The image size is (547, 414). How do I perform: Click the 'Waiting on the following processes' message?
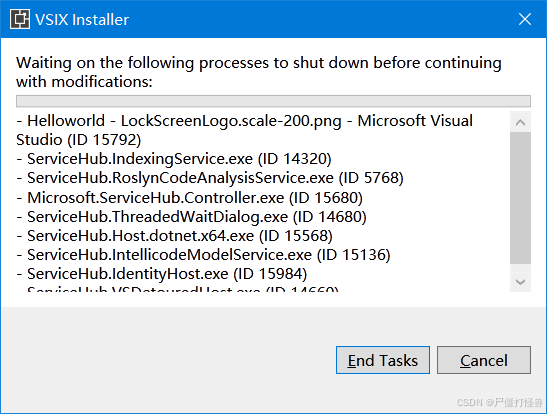coord(258,72)
